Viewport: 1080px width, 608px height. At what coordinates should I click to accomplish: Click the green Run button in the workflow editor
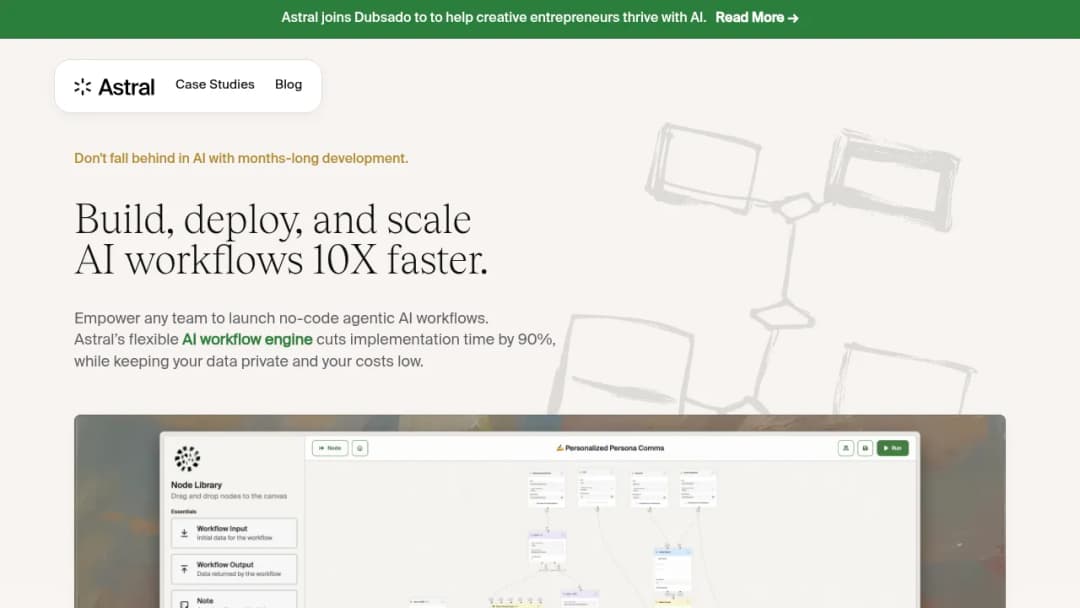[893, 448]
